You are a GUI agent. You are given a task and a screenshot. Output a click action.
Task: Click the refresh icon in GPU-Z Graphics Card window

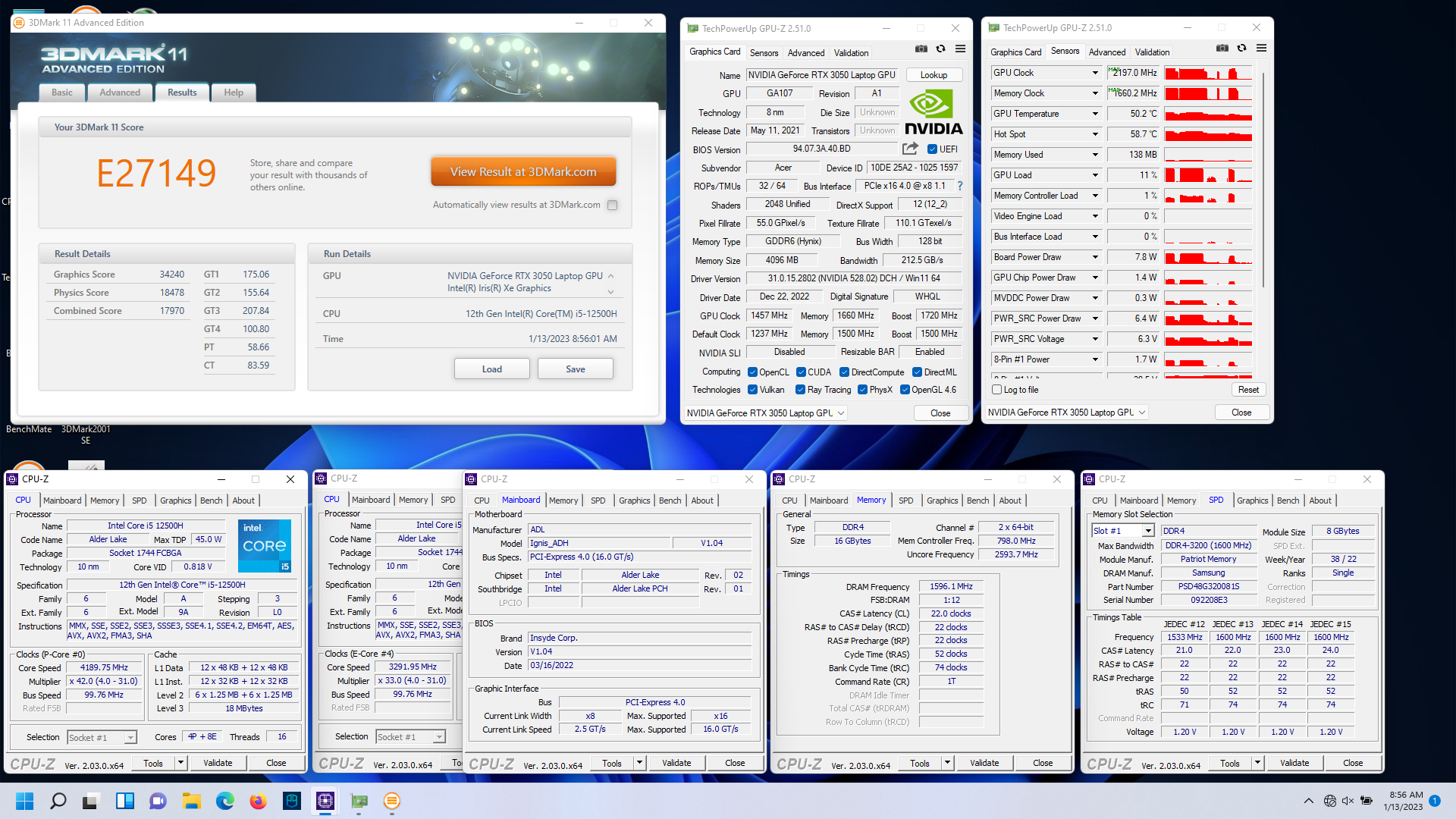coord(940,49)
